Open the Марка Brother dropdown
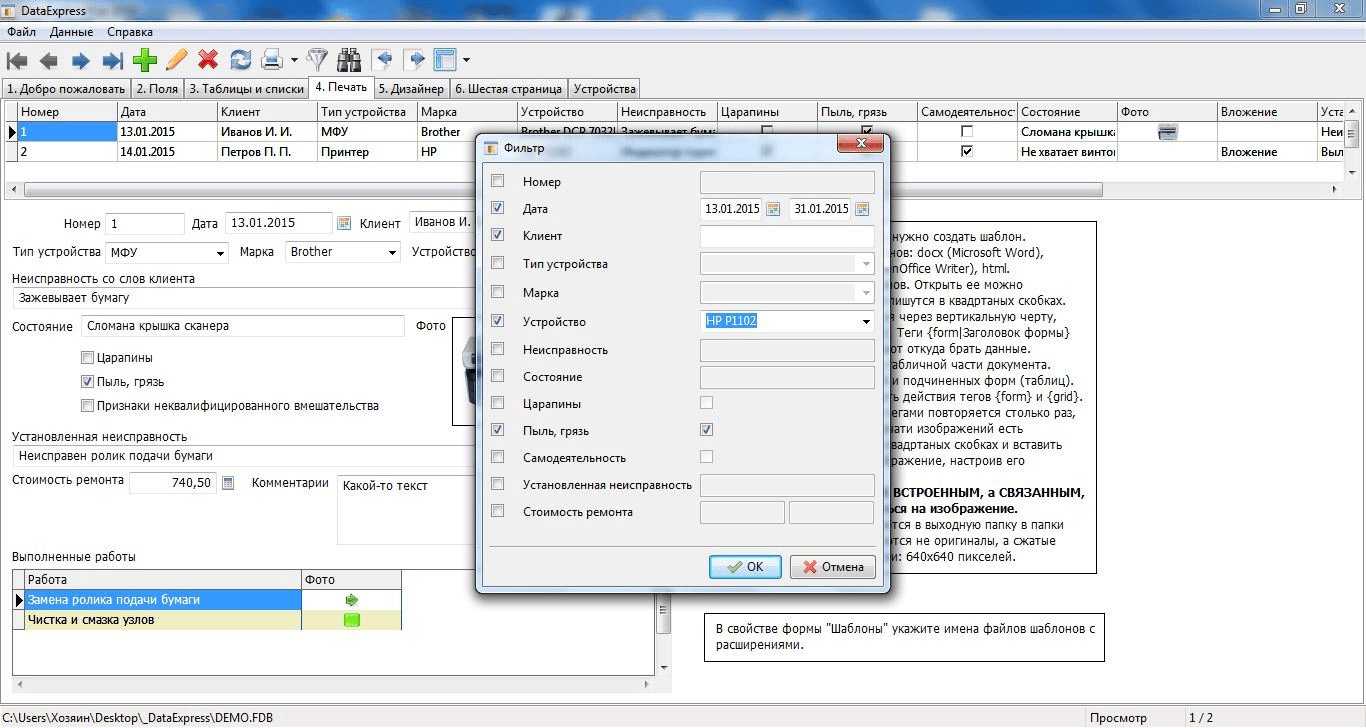 click(392, 252)
